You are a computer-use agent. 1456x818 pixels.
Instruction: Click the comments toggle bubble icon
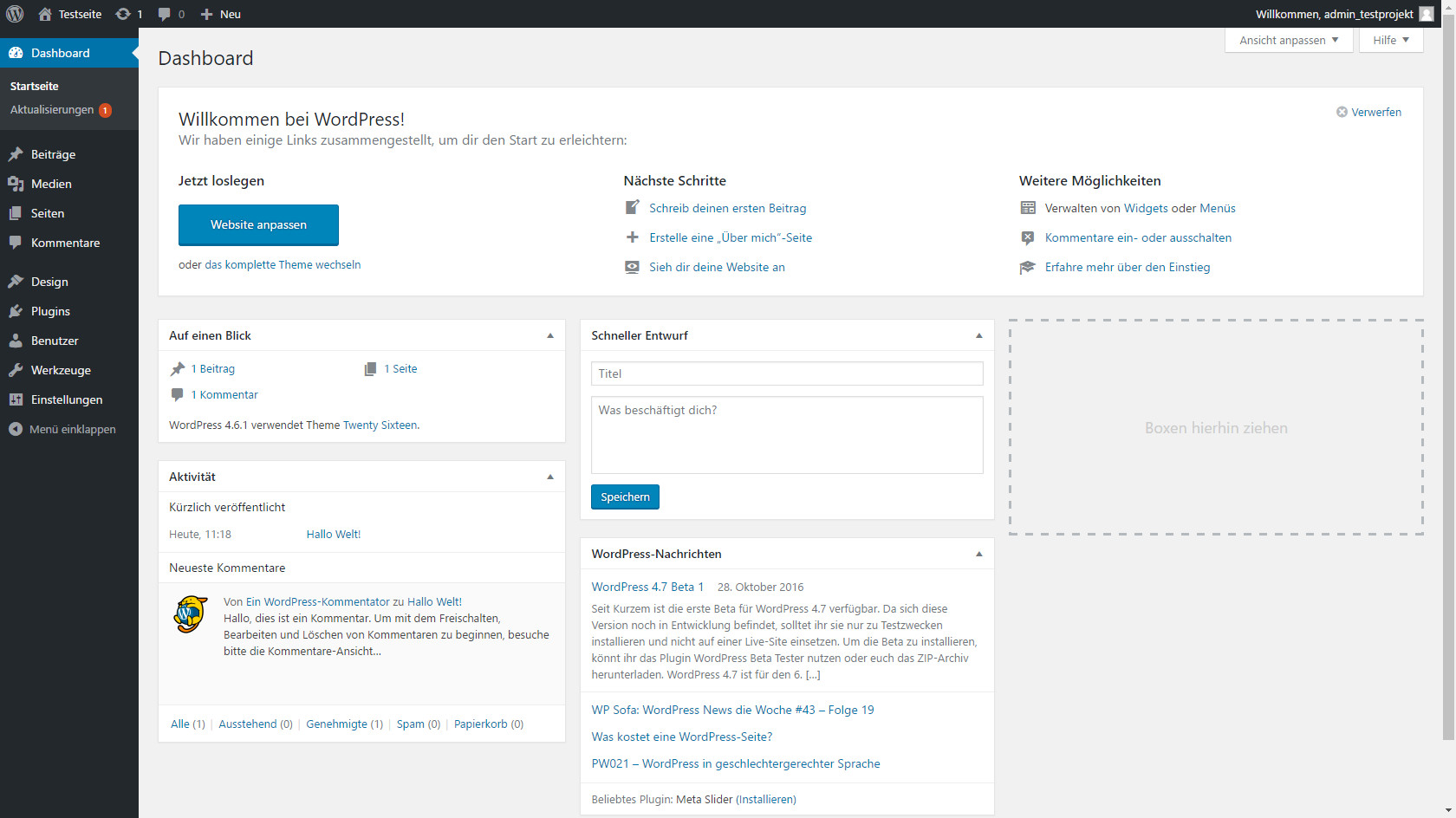point(1028,237)
